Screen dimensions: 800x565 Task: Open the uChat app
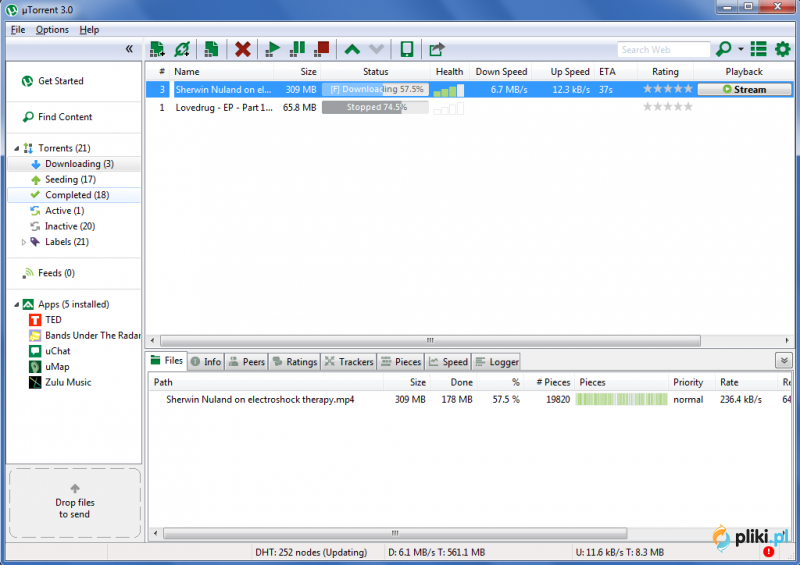click(58, 351)
